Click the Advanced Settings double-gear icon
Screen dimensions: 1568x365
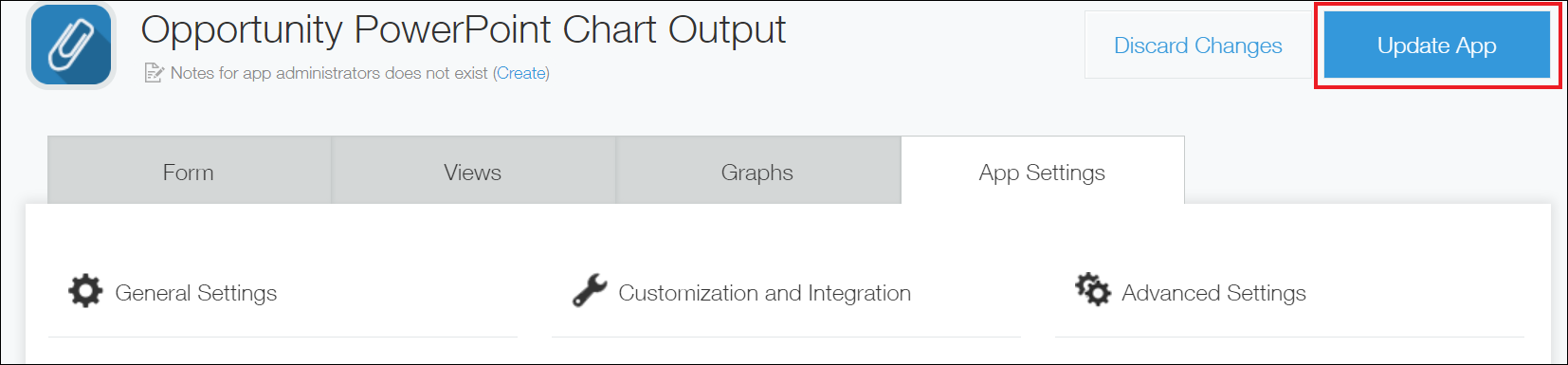tap(1092, 289)
